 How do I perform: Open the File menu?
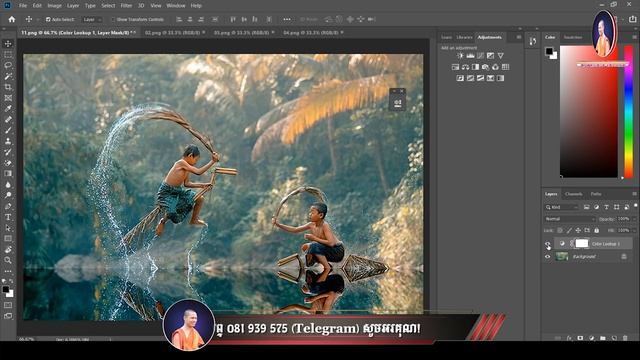[x=23, y=6]
